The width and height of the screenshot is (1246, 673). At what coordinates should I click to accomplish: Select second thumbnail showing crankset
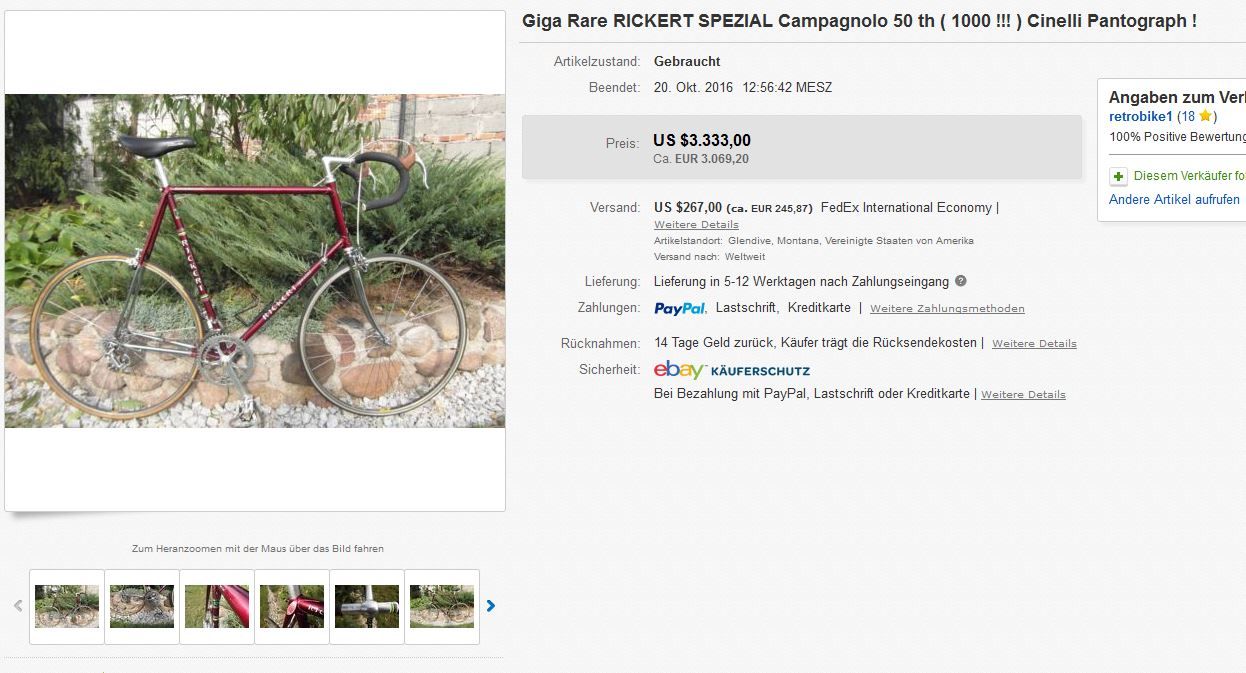click(142, 606)
